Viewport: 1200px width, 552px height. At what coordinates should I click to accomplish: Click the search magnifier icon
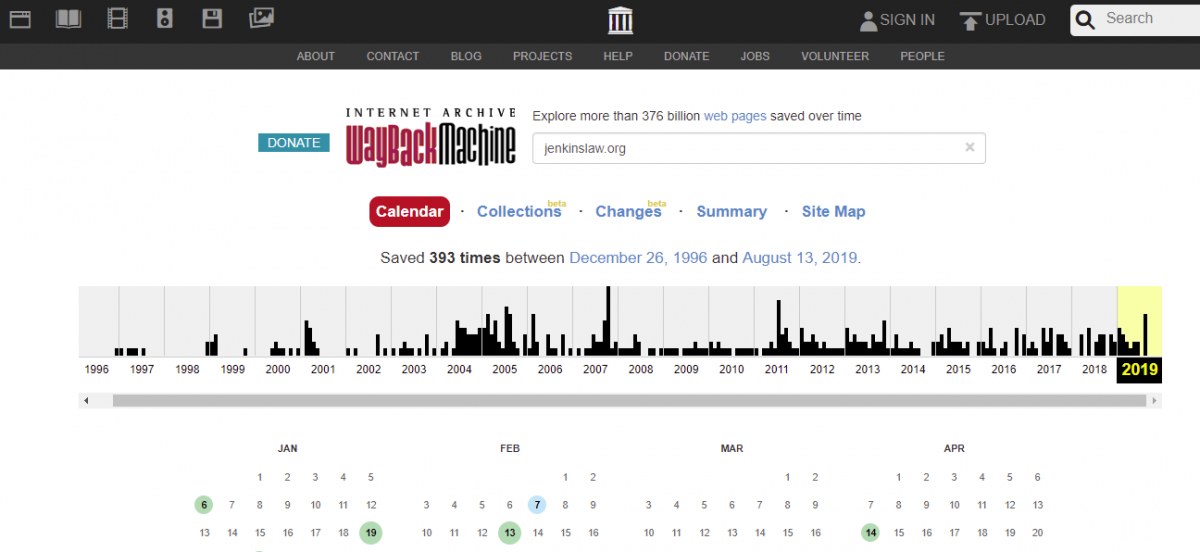1086,19
